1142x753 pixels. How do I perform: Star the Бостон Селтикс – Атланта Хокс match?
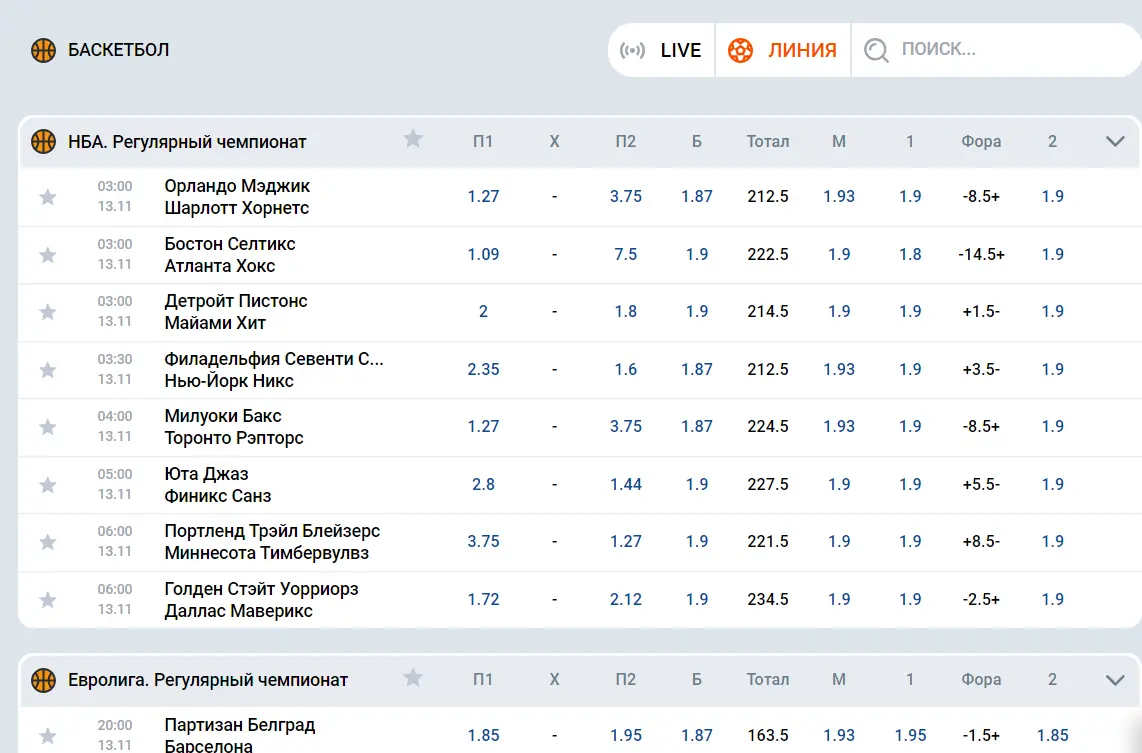point(47,254)
